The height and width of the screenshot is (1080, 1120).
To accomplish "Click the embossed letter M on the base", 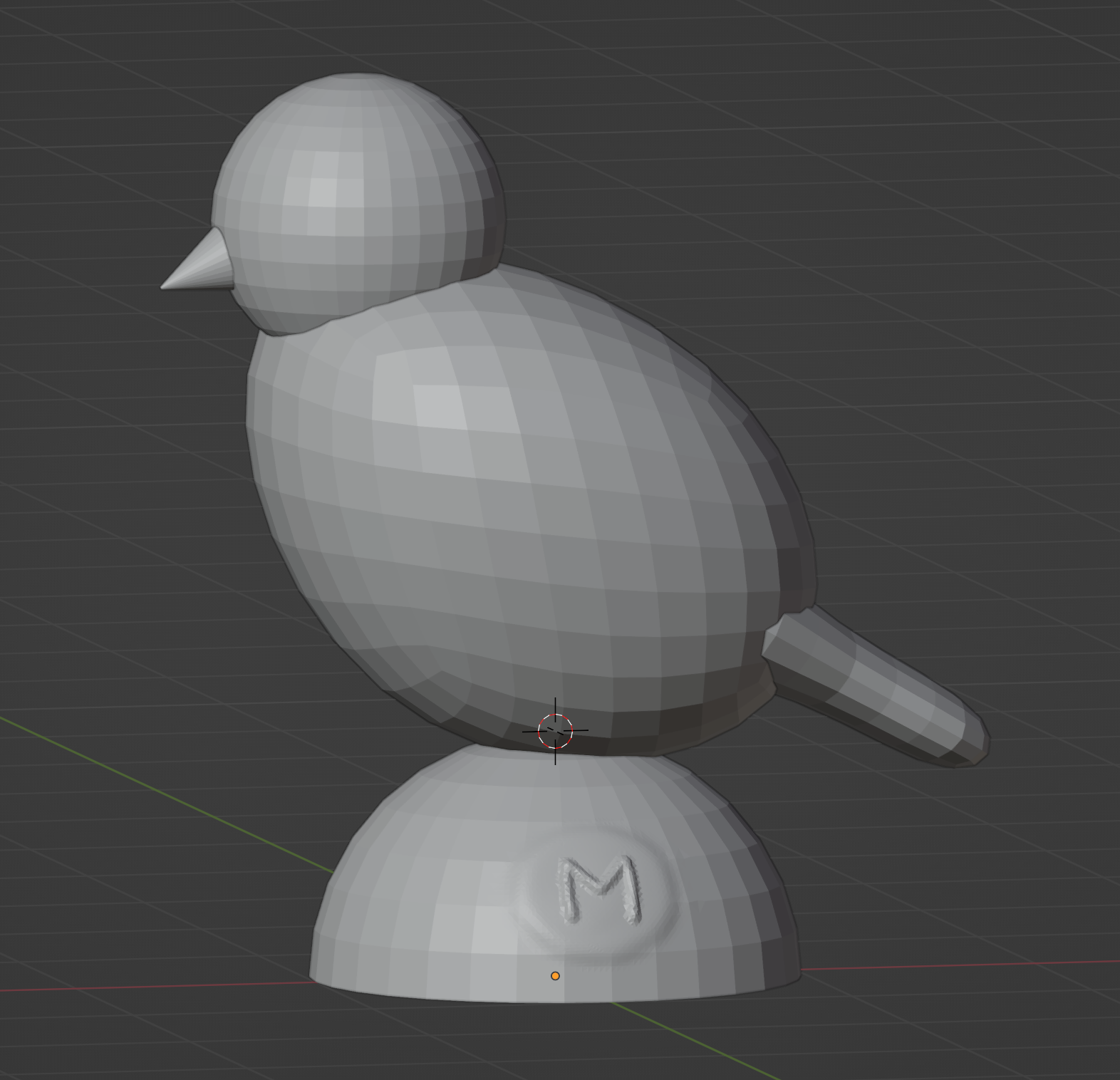I will tap(600, 889).
